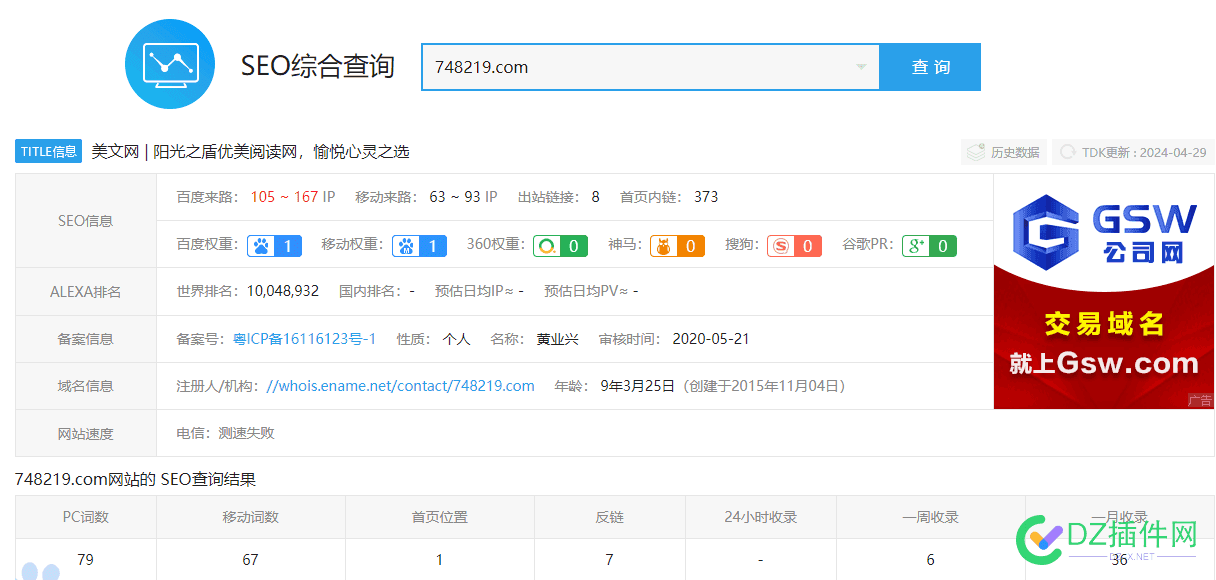Click the 出站链接 value 8
This screenshot has height=580, width=1216.
(595, 197)
